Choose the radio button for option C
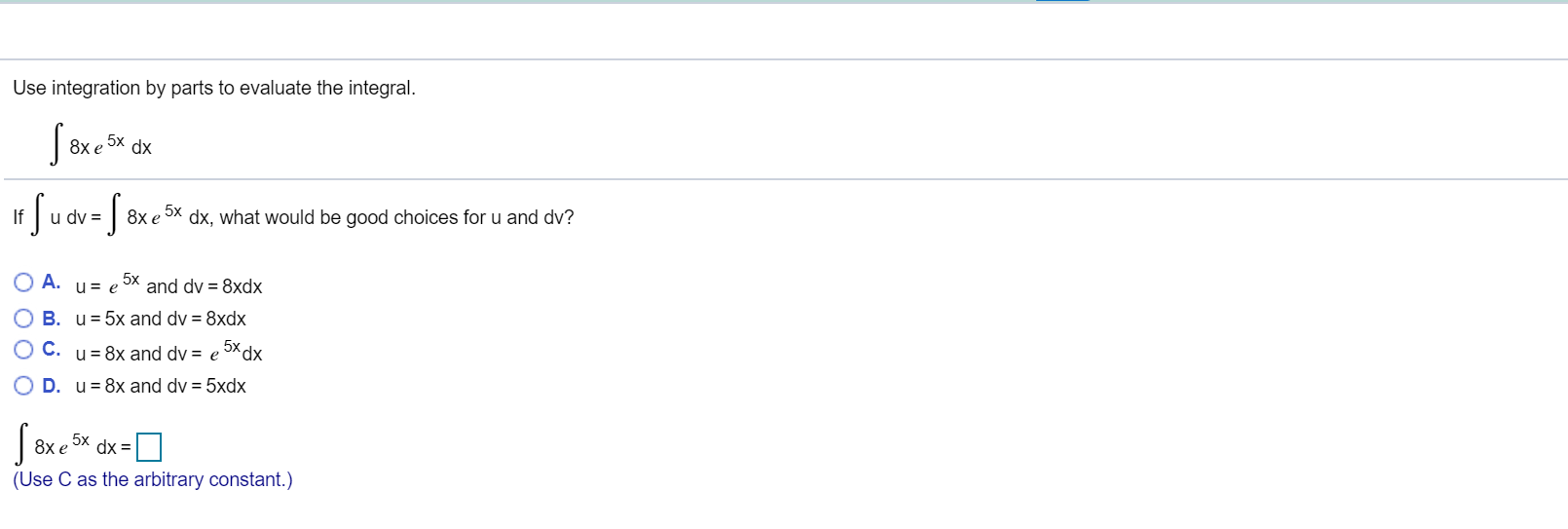Image resolution: width=1568 pixels, height=529 pixels. click(x=23, y=350)
